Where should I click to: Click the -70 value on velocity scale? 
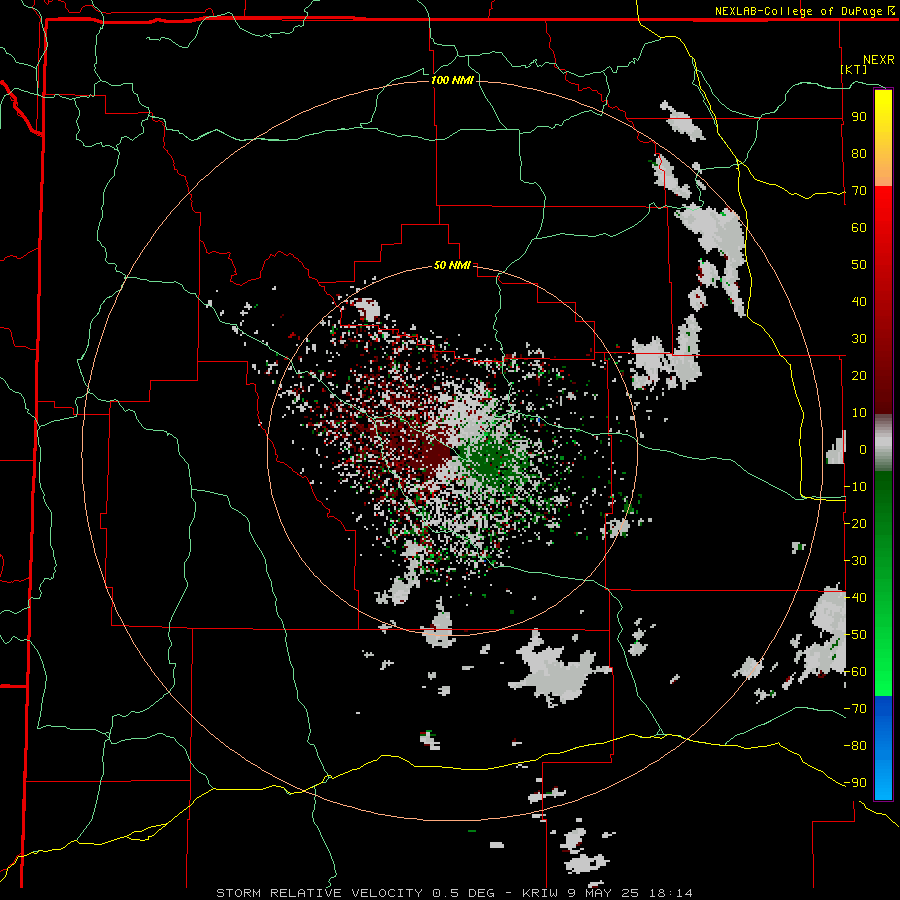(x=855, y=709)
